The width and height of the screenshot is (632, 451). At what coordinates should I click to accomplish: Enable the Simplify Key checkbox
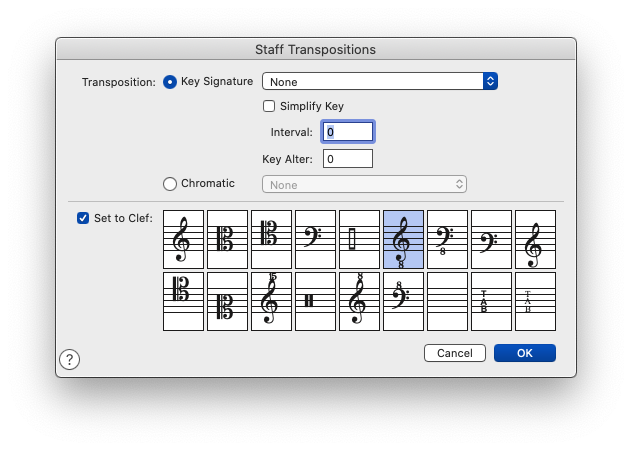tap(269, 106)
